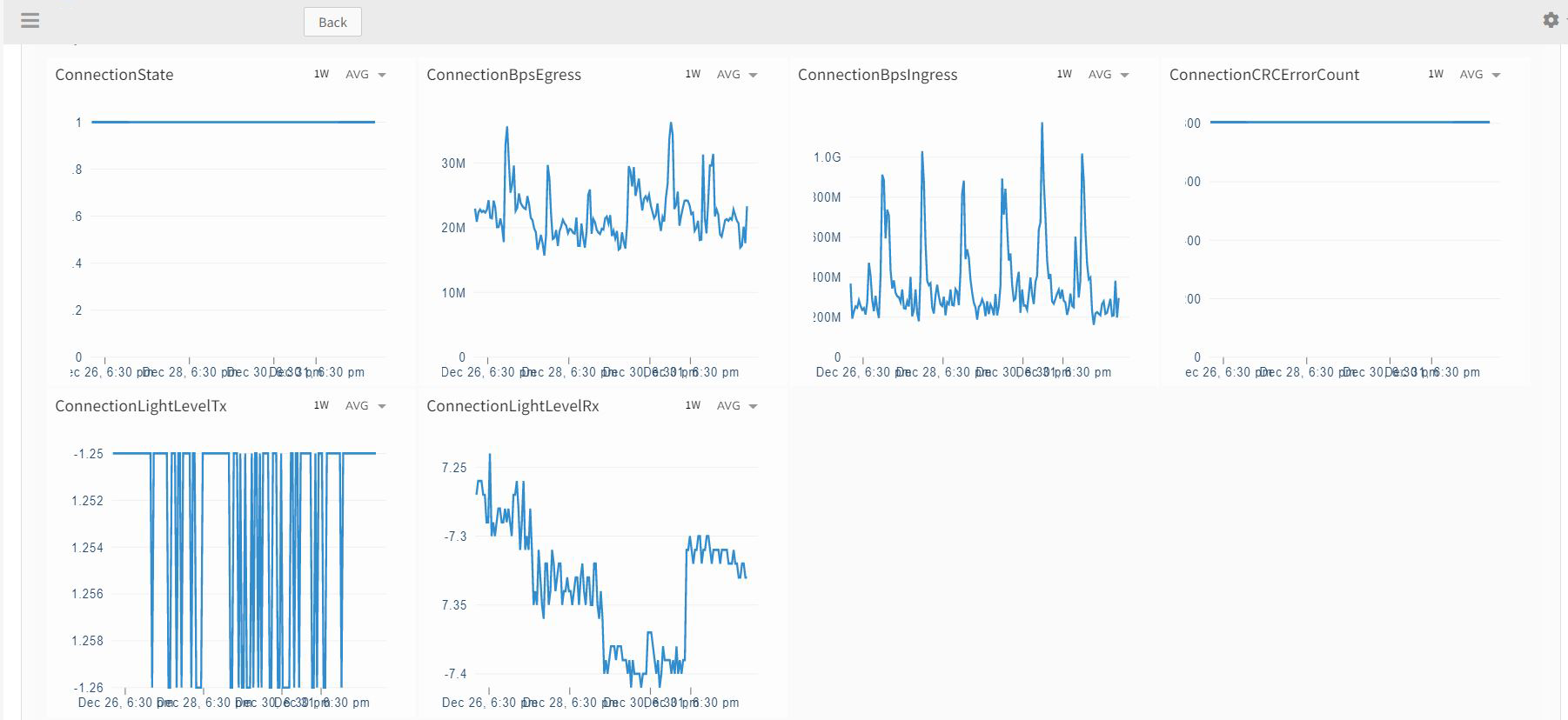Click the Back button
This screenshot has width=1568, height=720.
332,22
